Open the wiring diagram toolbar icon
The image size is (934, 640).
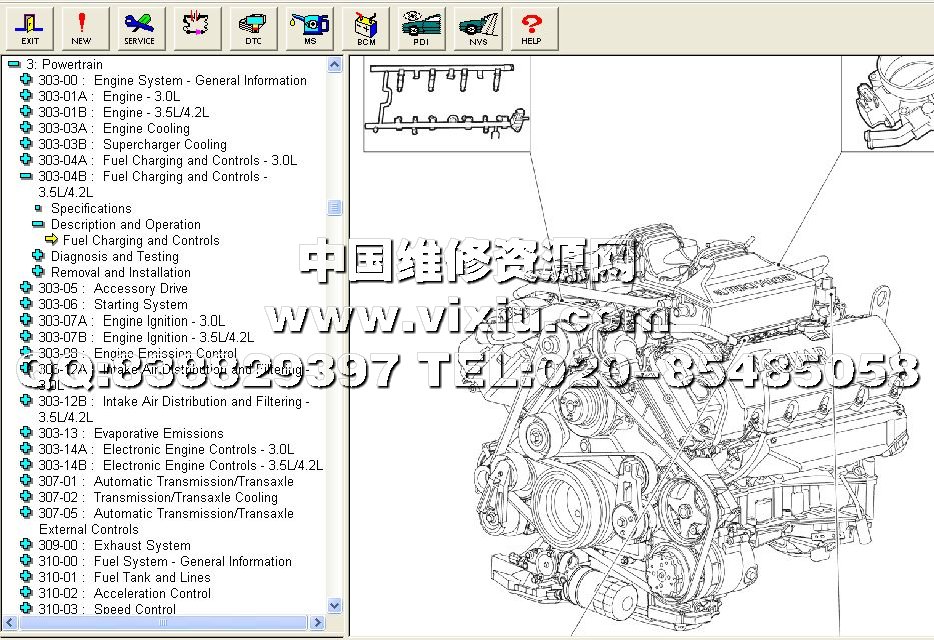tap(196, 27)
